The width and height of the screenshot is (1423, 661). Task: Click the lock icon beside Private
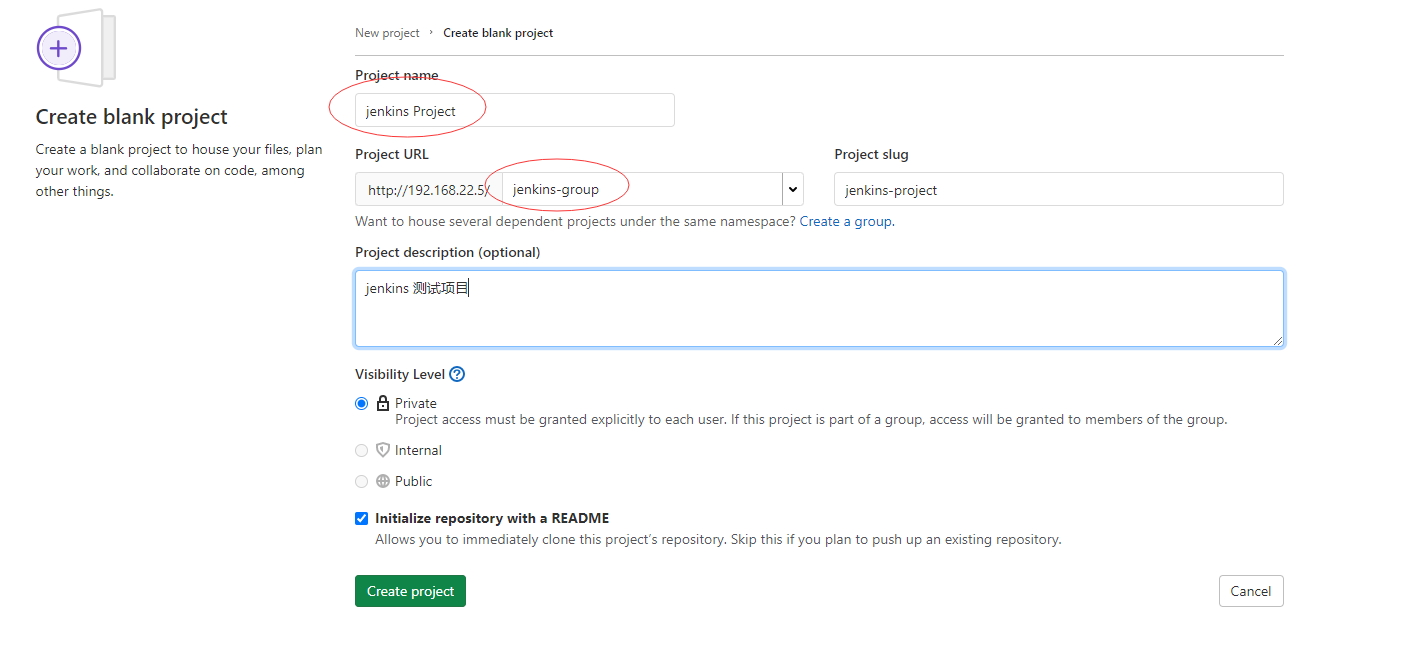383,403
